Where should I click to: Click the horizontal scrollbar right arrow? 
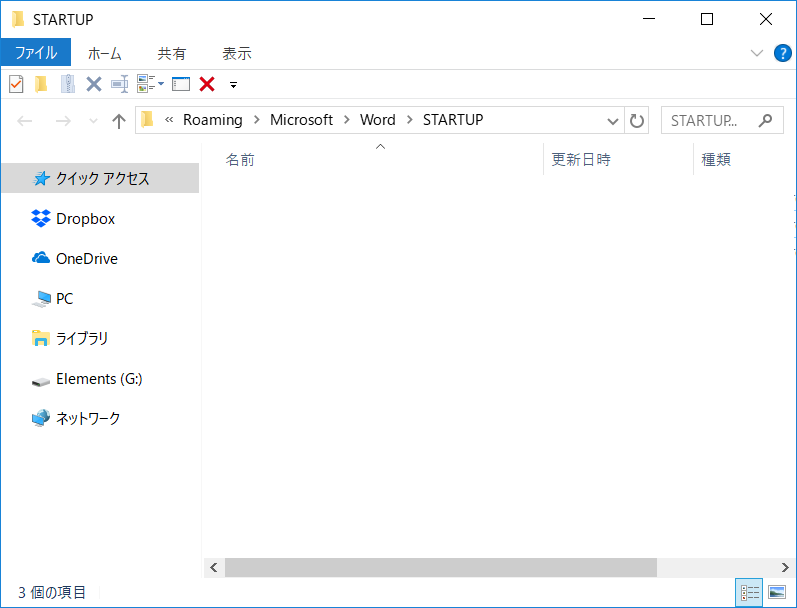783,567
